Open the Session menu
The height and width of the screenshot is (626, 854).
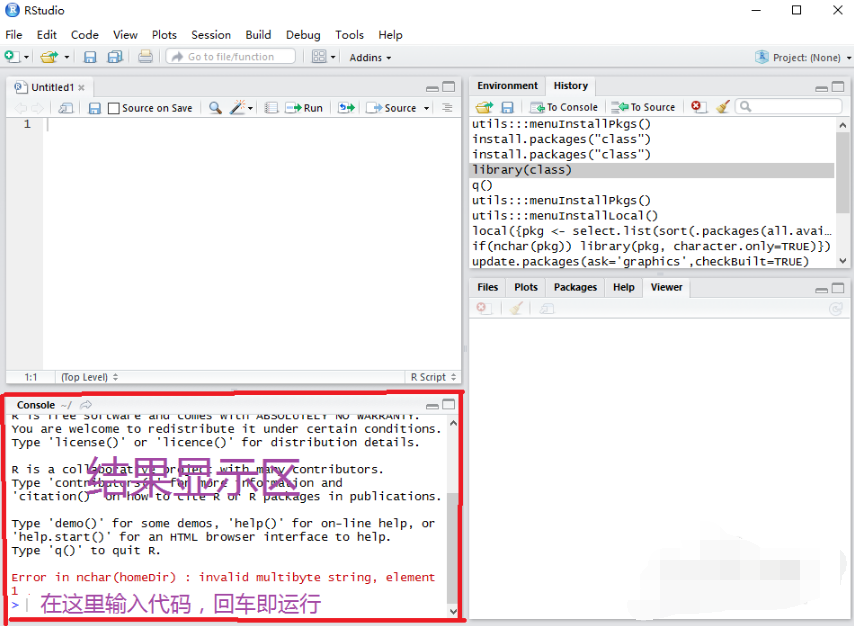(210, 34)
